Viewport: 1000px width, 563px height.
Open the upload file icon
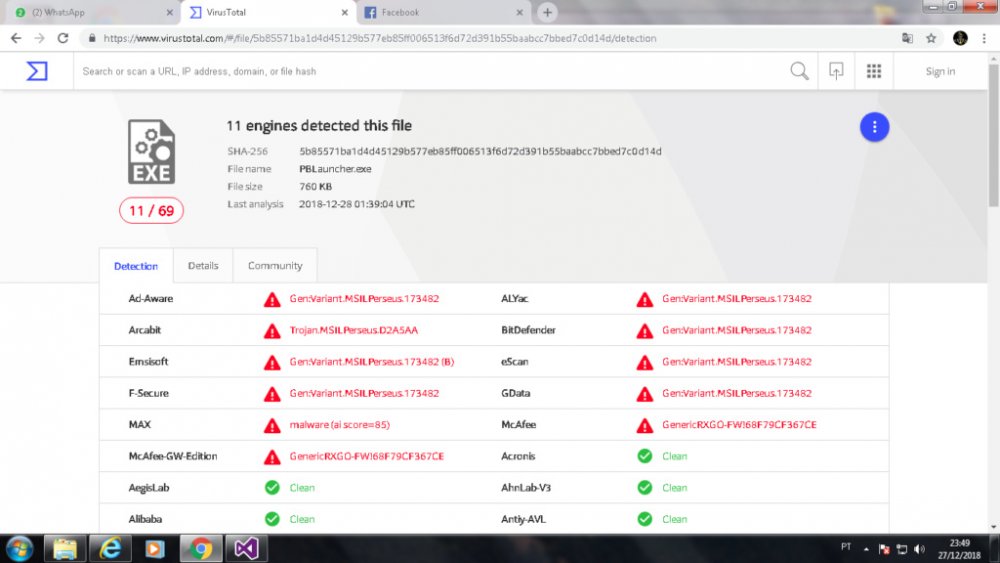pyautogui.click(x=836, y=71)
